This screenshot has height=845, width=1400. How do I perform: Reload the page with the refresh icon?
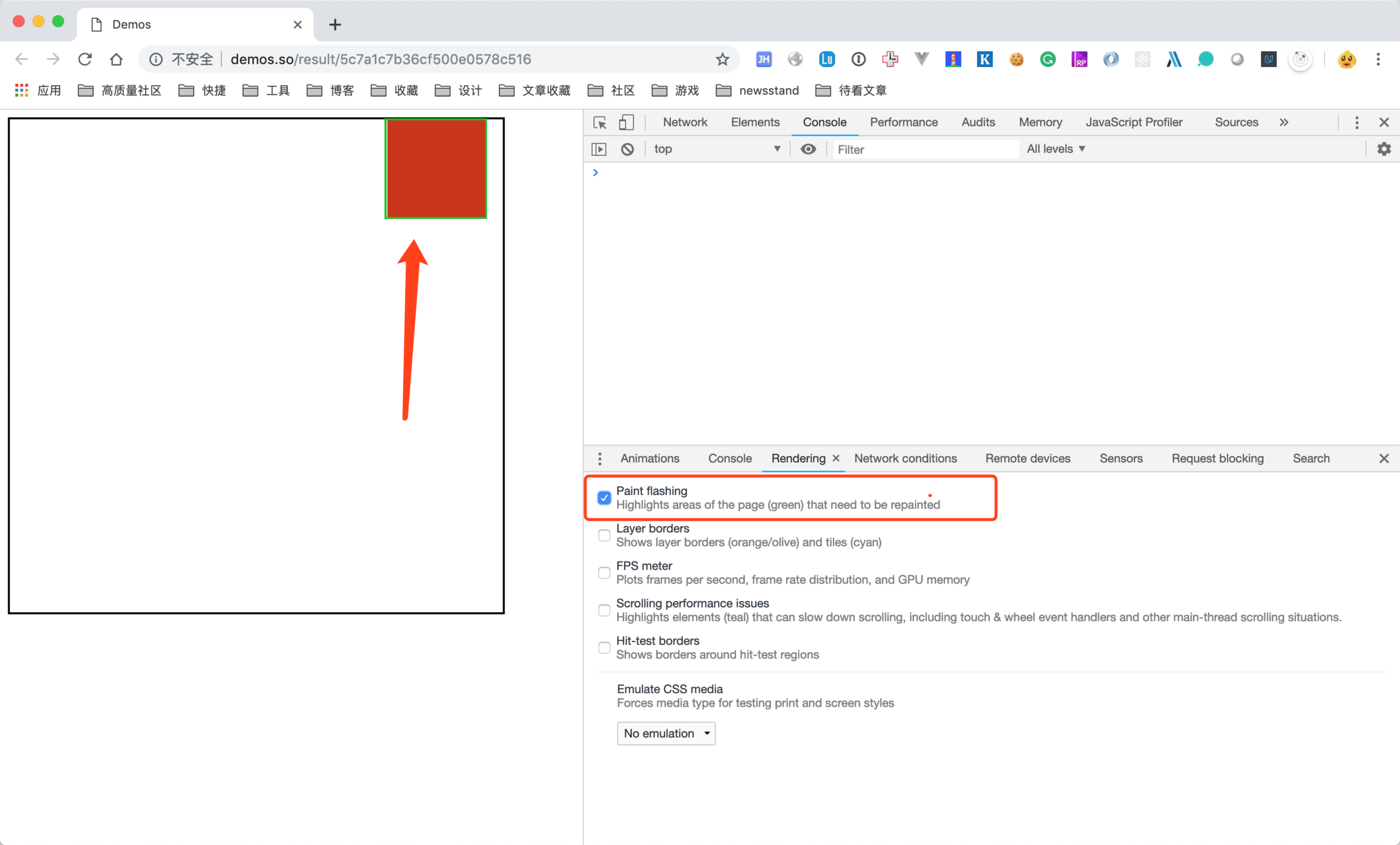(85, 59)
